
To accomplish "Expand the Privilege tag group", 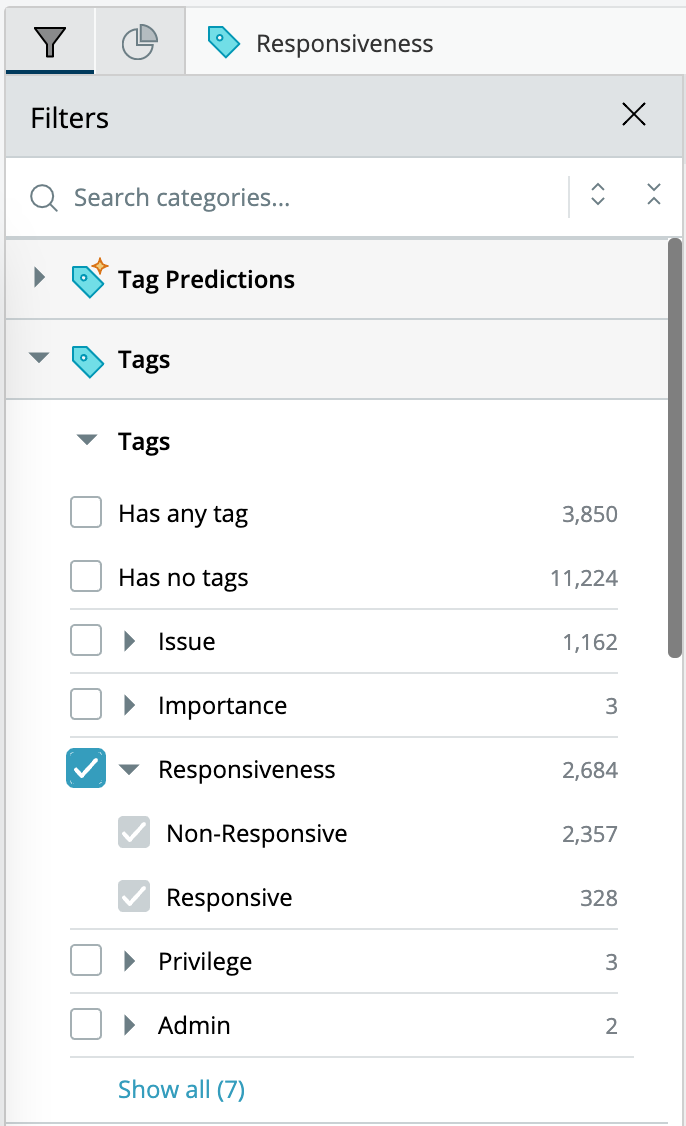I will pyautogui.click(x=129, y=961).
